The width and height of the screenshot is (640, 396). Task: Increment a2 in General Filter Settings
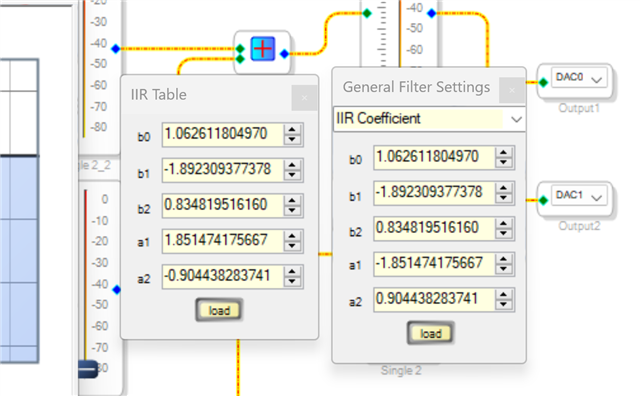(504, 295)
